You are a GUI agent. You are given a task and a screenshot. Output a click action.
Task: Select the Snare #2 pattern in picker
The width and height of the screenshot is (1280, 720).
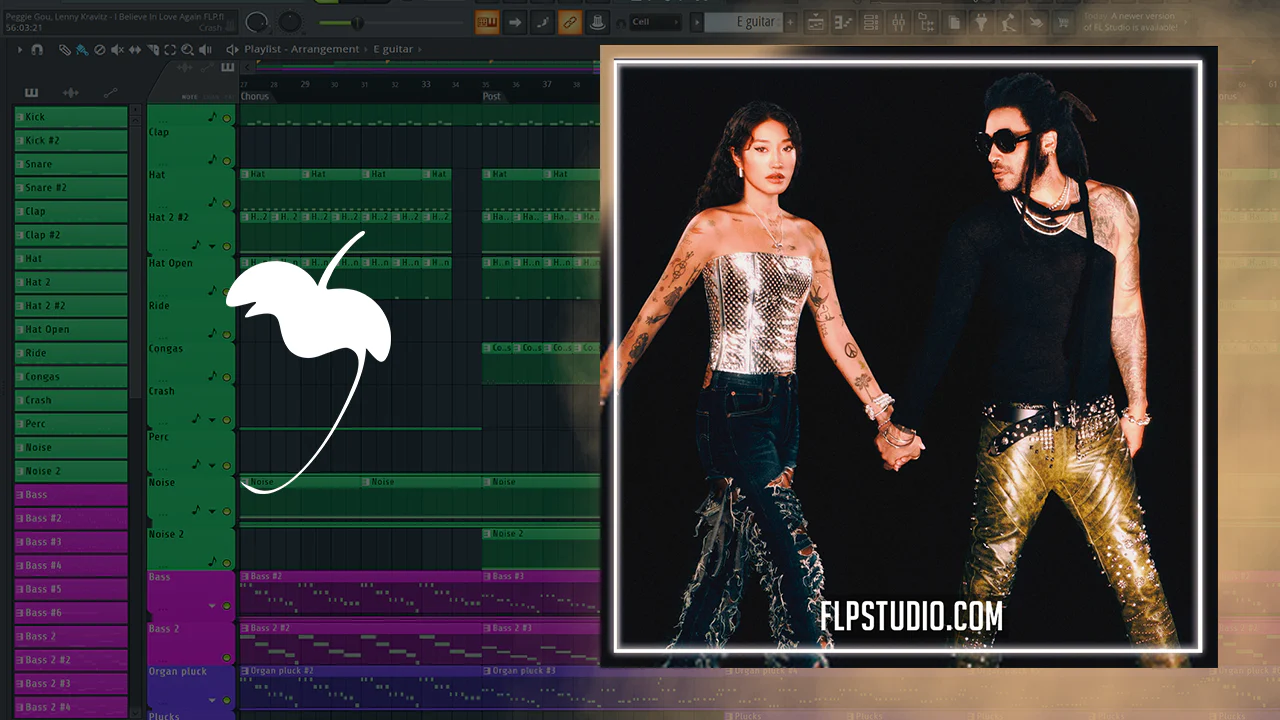[x=71, y=188]
